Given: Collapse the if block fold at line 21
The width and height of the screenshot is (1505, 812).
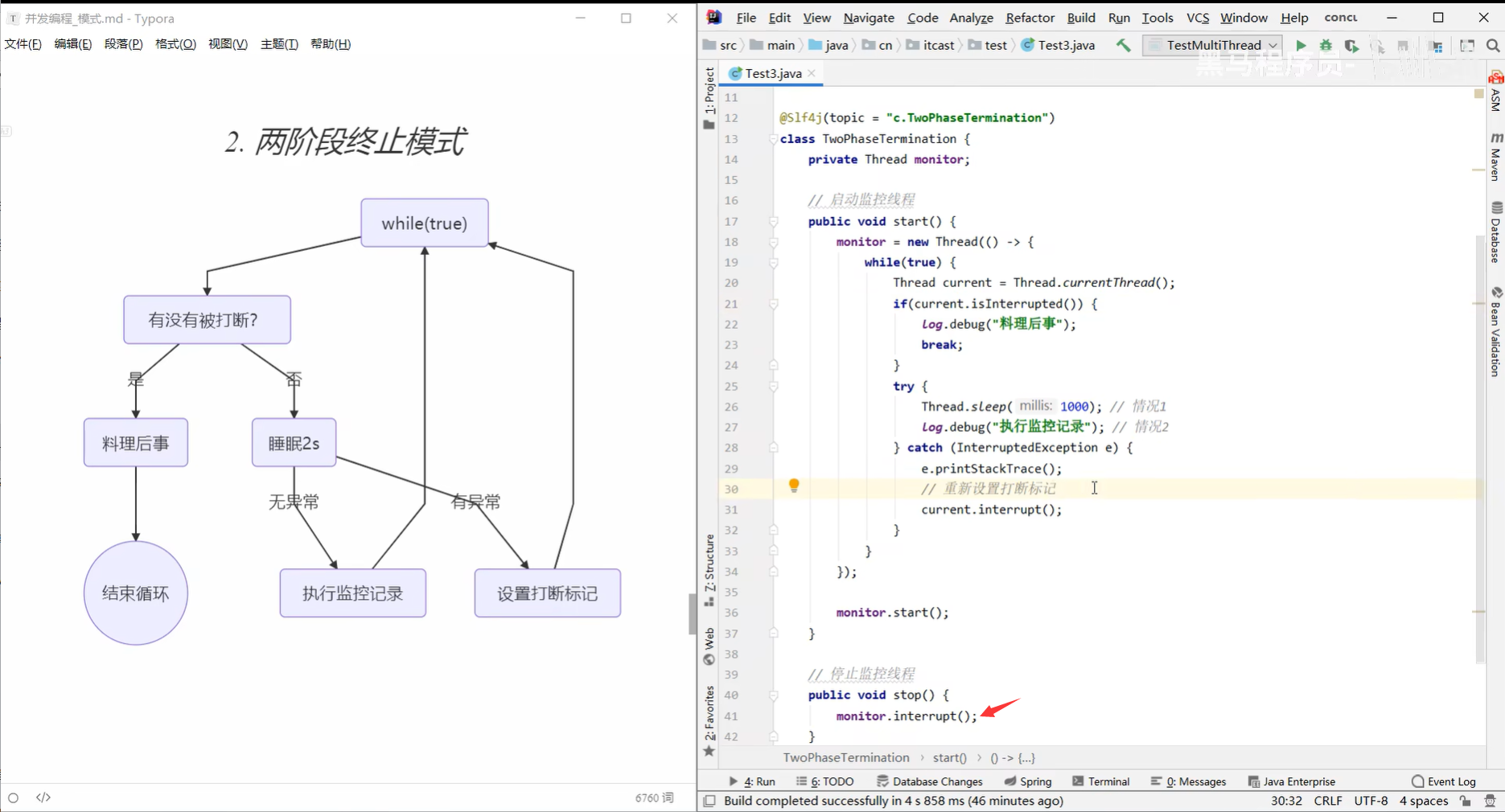Looking at the screenshot, I should [x=773, y=304].
